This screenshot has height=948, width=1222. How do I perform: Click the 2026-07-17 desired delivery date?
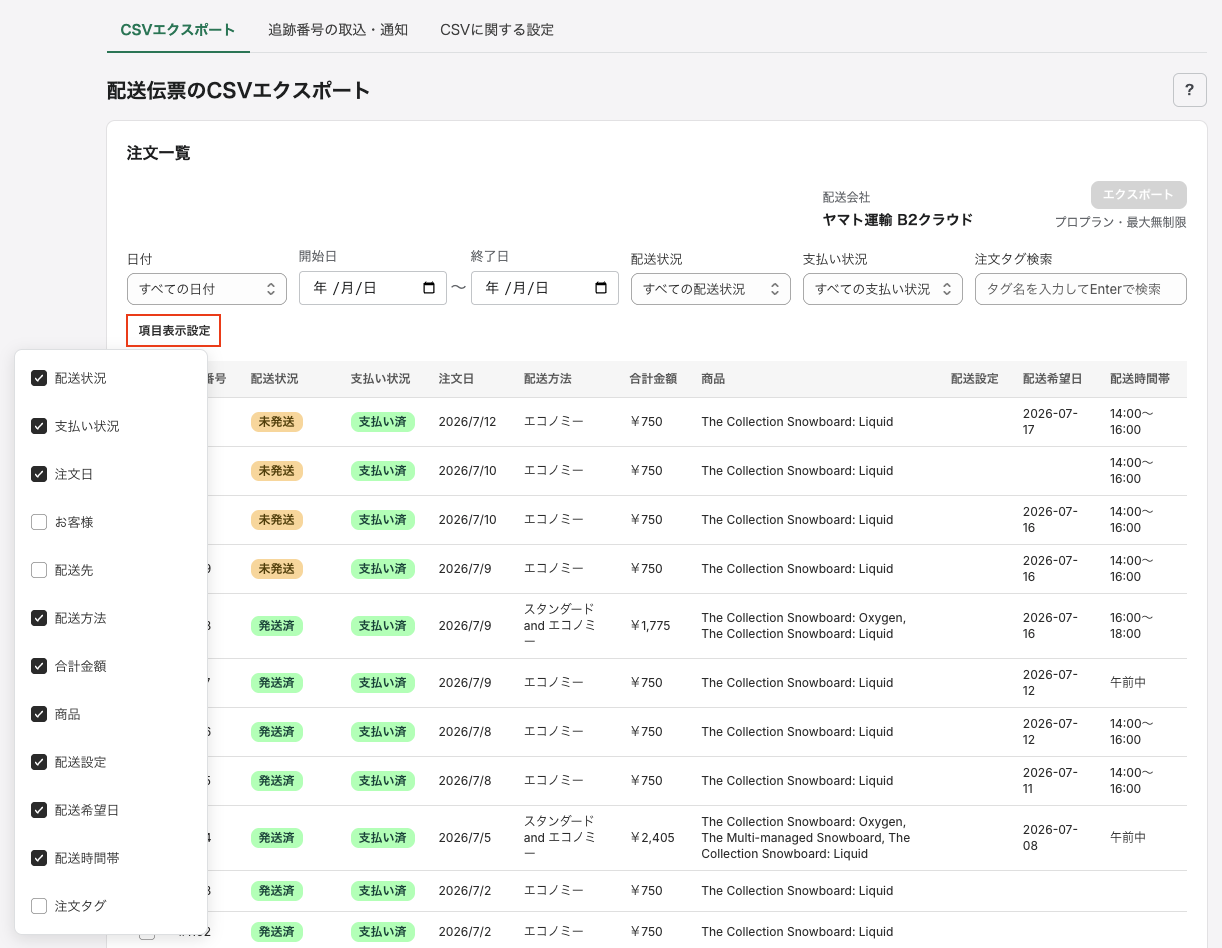[1051, 422]
